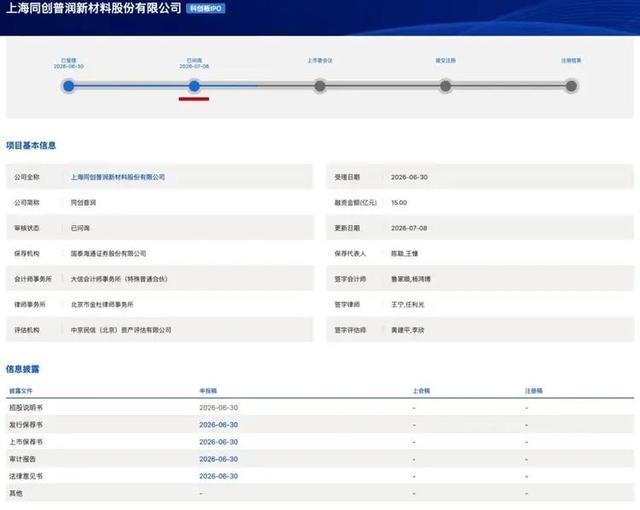Click the 发行保荐书 row label

coord(26,425)
